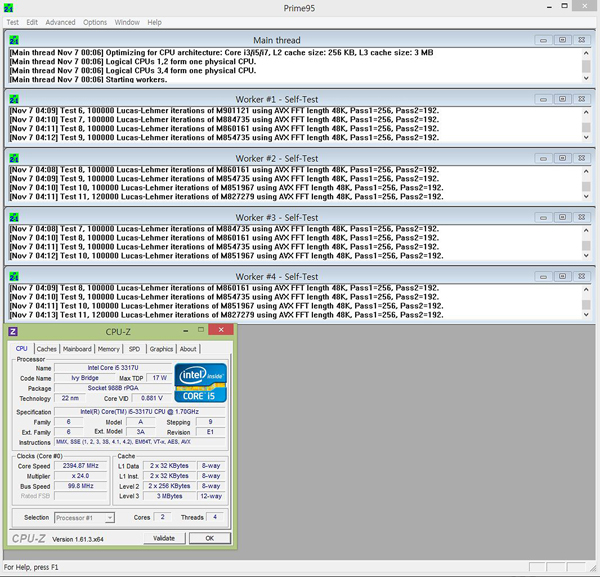
Task: Click the Core Speed value 2394.87 MHz
Action: [80, 466]
